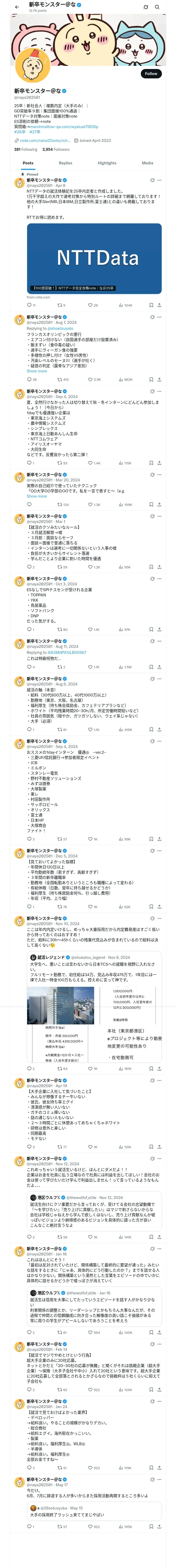Open the Highlights tab
This screenshot has width=176, height=1568.
click(x=107, y=163)
